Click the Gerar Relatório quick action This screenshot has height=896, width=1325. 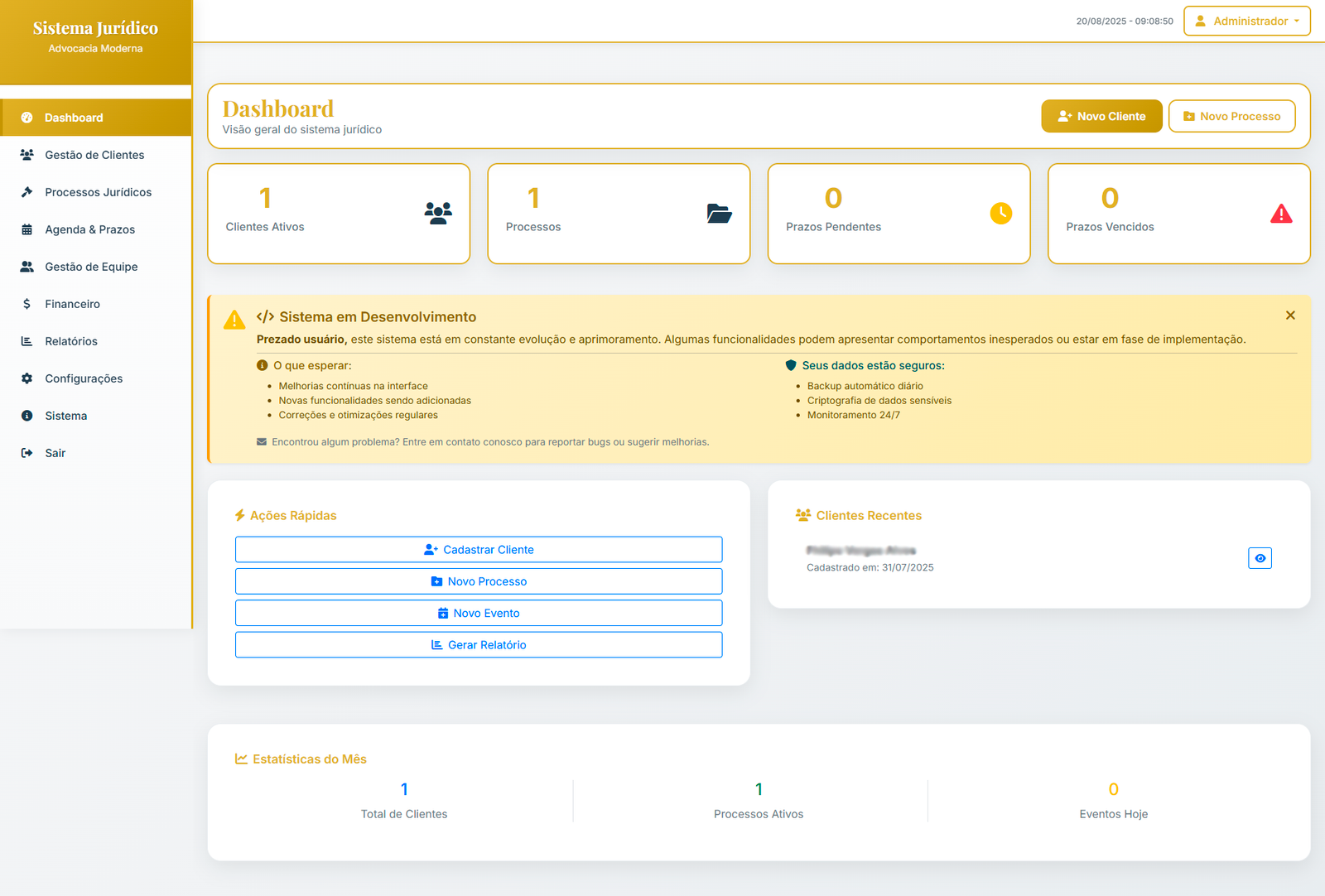479,644
